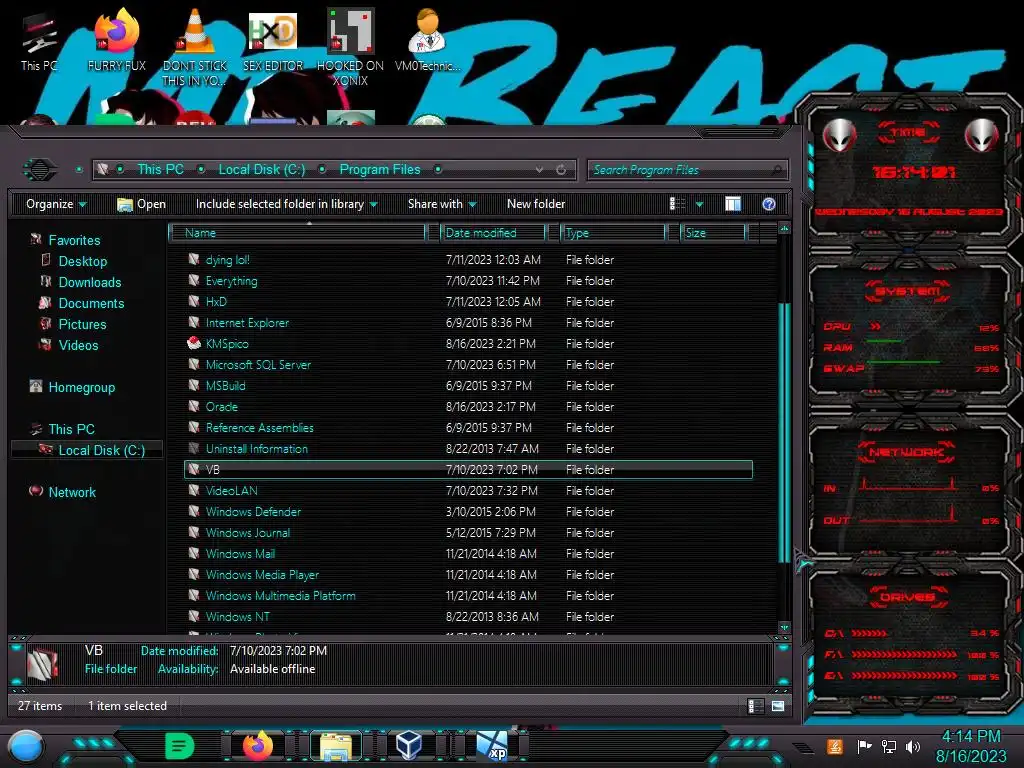Select Network in navigation pane
This screenshot has height=768, width=1024.
click(x=72, y=492)
